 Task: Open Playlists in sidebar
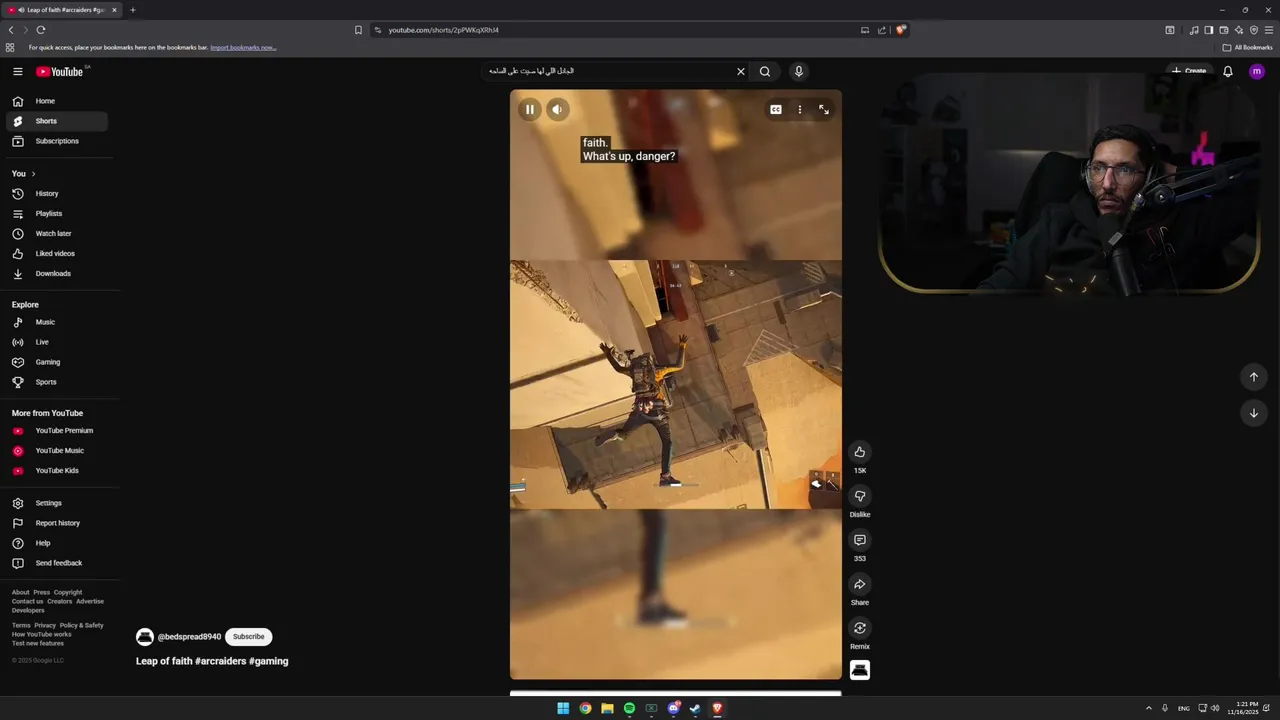[57, 213]
